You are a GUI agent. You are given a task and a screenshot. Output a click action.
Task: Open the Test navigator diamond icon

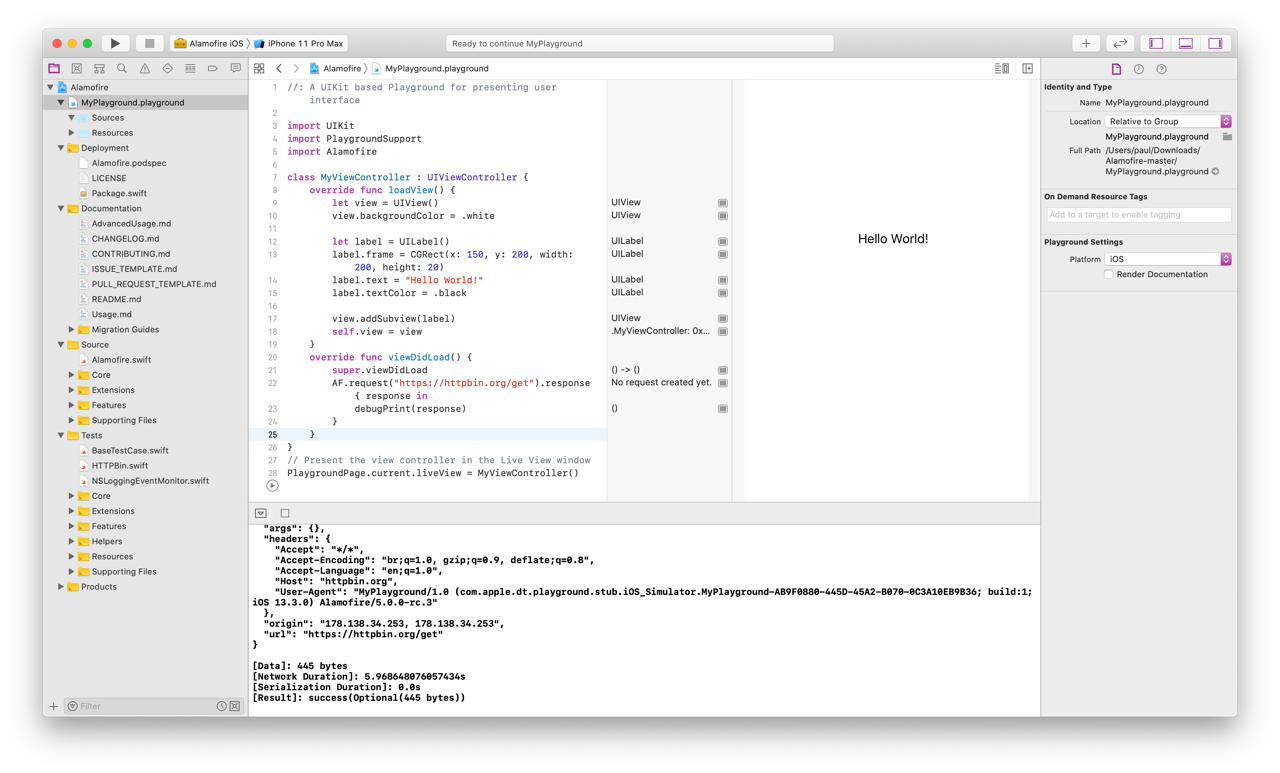[x=167, y=68]
